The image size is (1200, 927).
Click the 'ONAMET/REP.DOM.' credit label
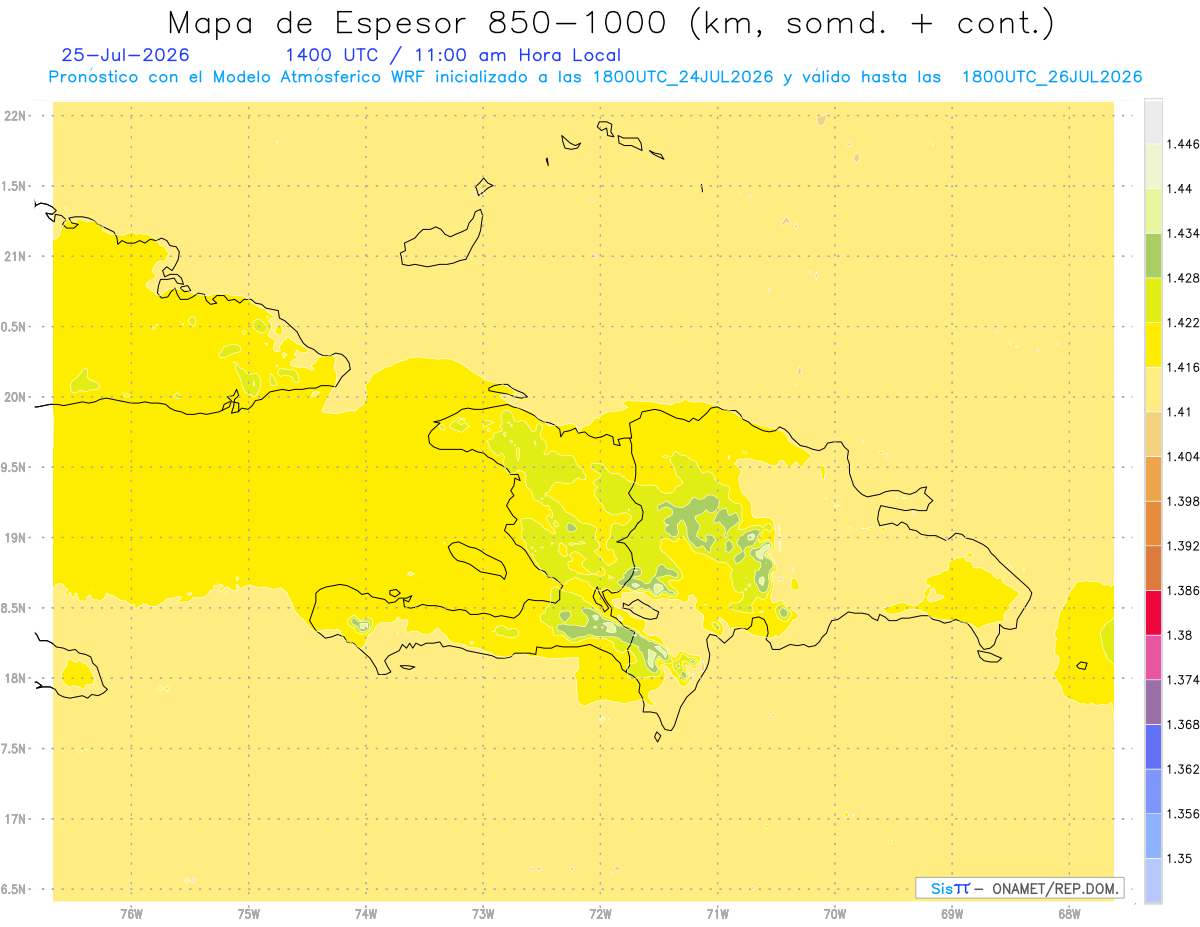coord(1056,888)
